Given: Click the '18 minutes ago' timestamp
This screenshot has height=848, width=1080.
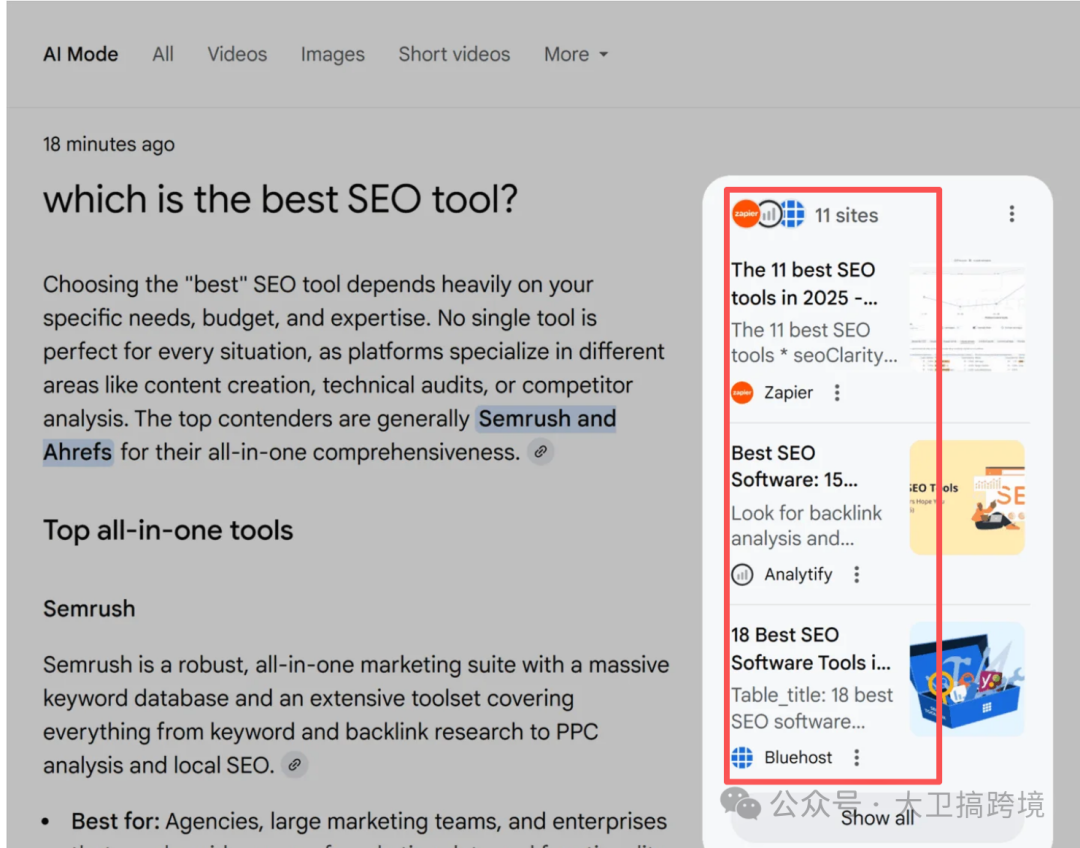Looking at the screenshot, I should (109, 145).
